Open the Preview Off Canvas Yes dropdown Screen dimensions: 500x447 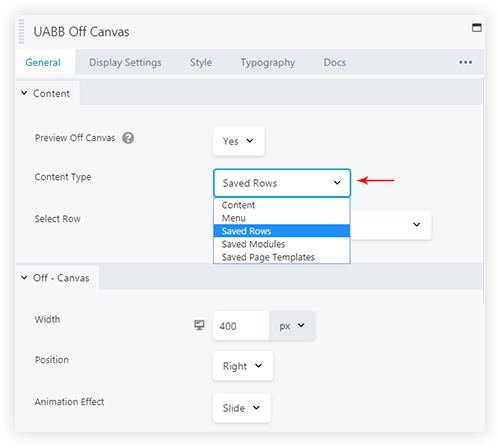pyautogui.click(x=239, y=141)
